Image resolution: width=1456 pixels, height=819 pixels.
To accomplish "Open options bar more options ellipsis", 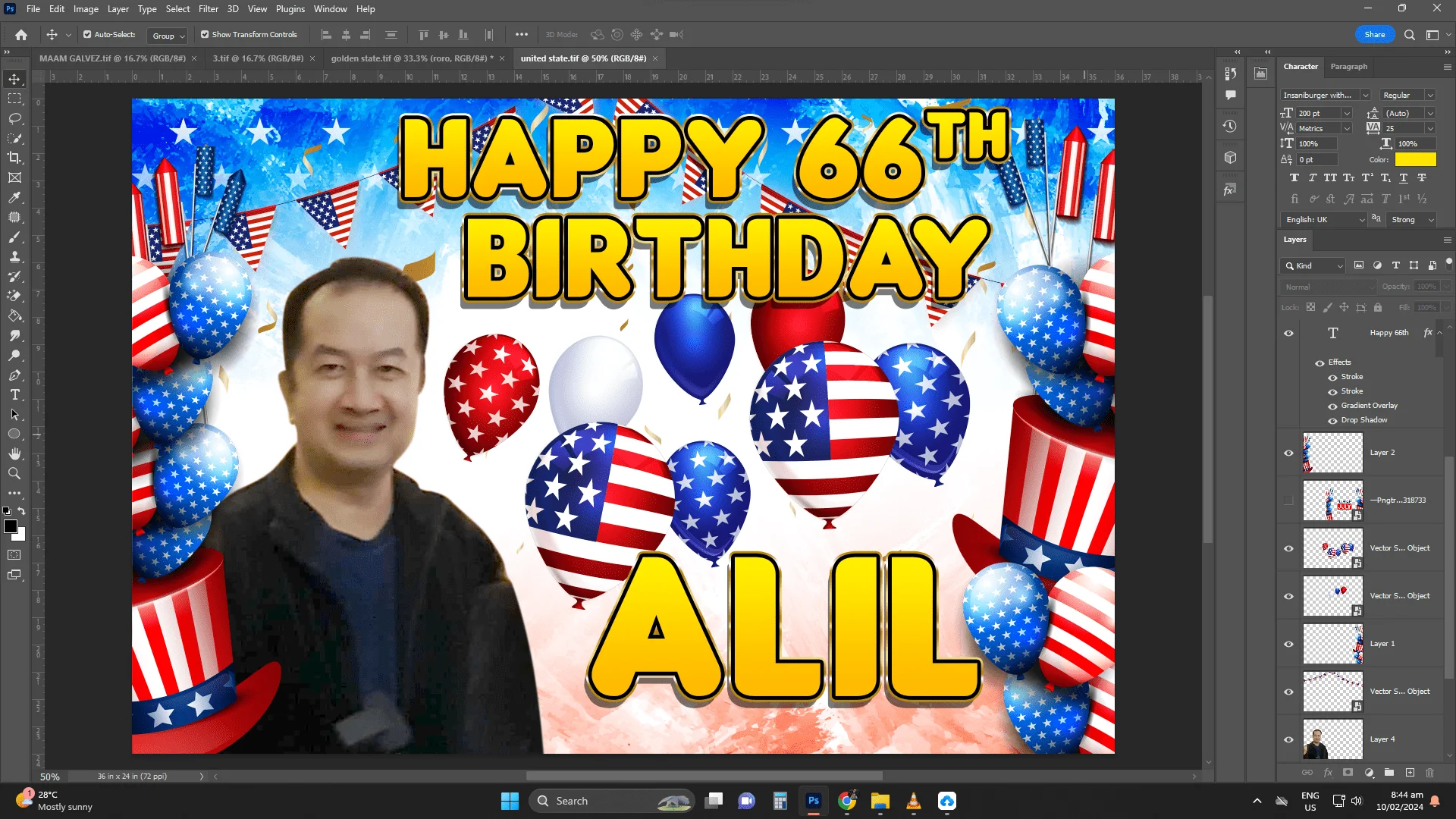I will pos(522,35).
